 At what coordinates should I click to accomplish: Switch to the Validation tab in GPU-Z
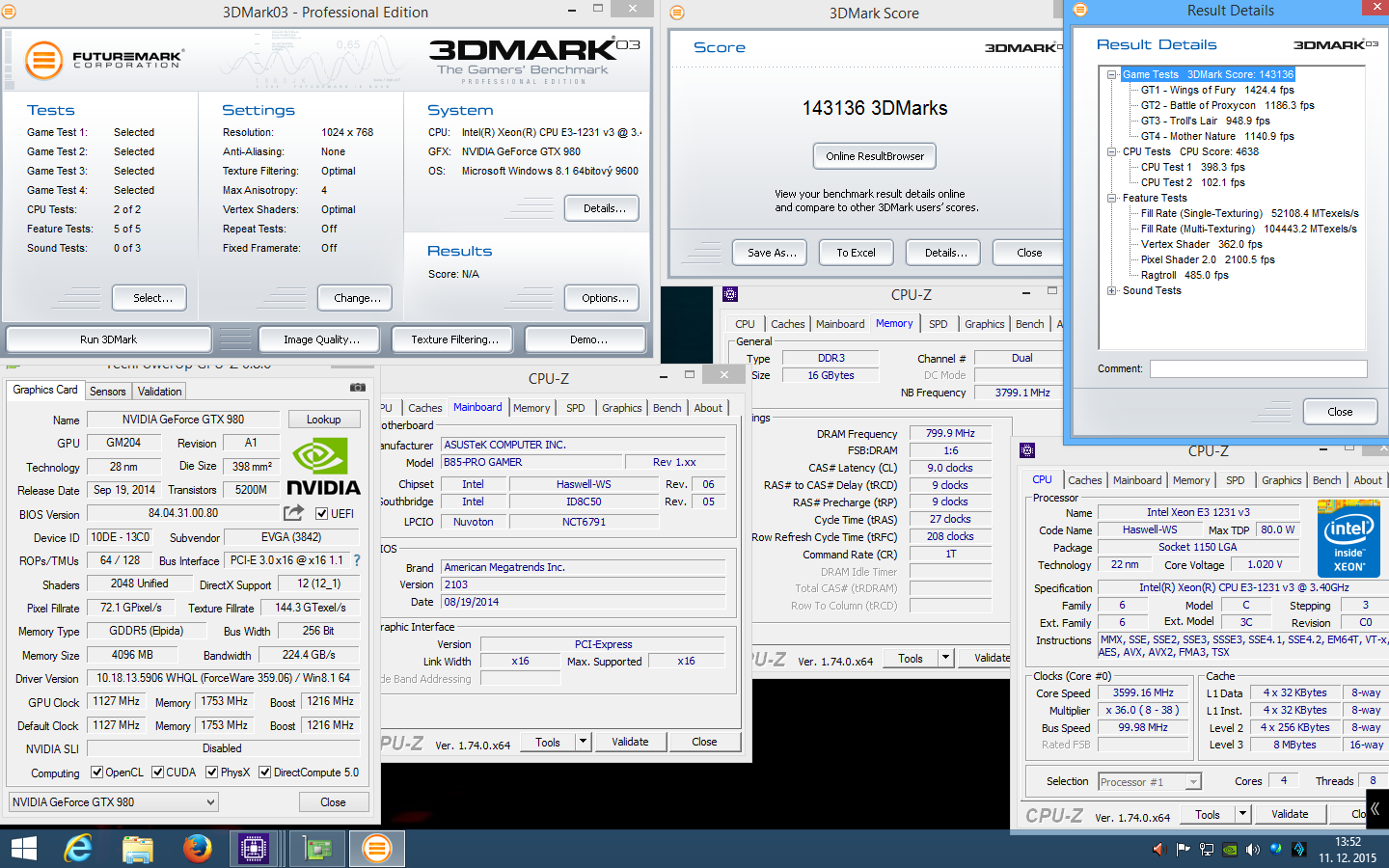(159, 392)
